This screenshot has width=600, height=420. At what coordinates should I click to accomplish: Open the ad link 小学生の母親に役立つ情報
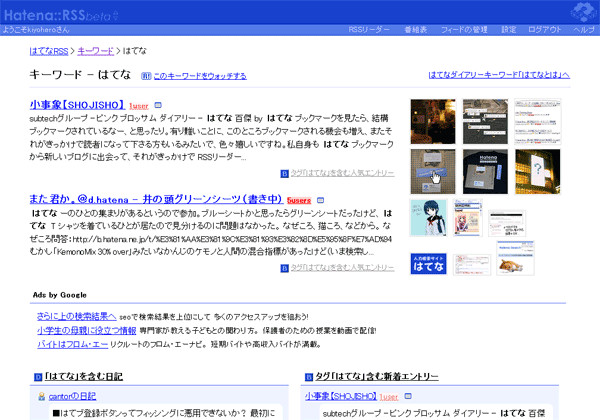tap(86, 330)
